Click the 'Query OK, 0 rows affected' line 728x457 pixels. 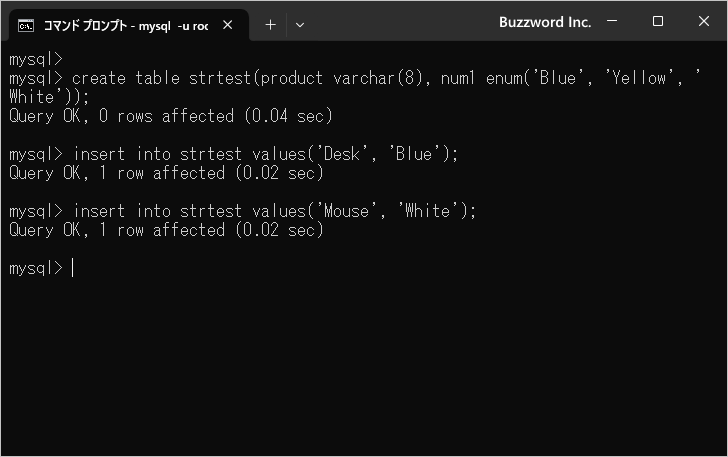tap(170, 116)
